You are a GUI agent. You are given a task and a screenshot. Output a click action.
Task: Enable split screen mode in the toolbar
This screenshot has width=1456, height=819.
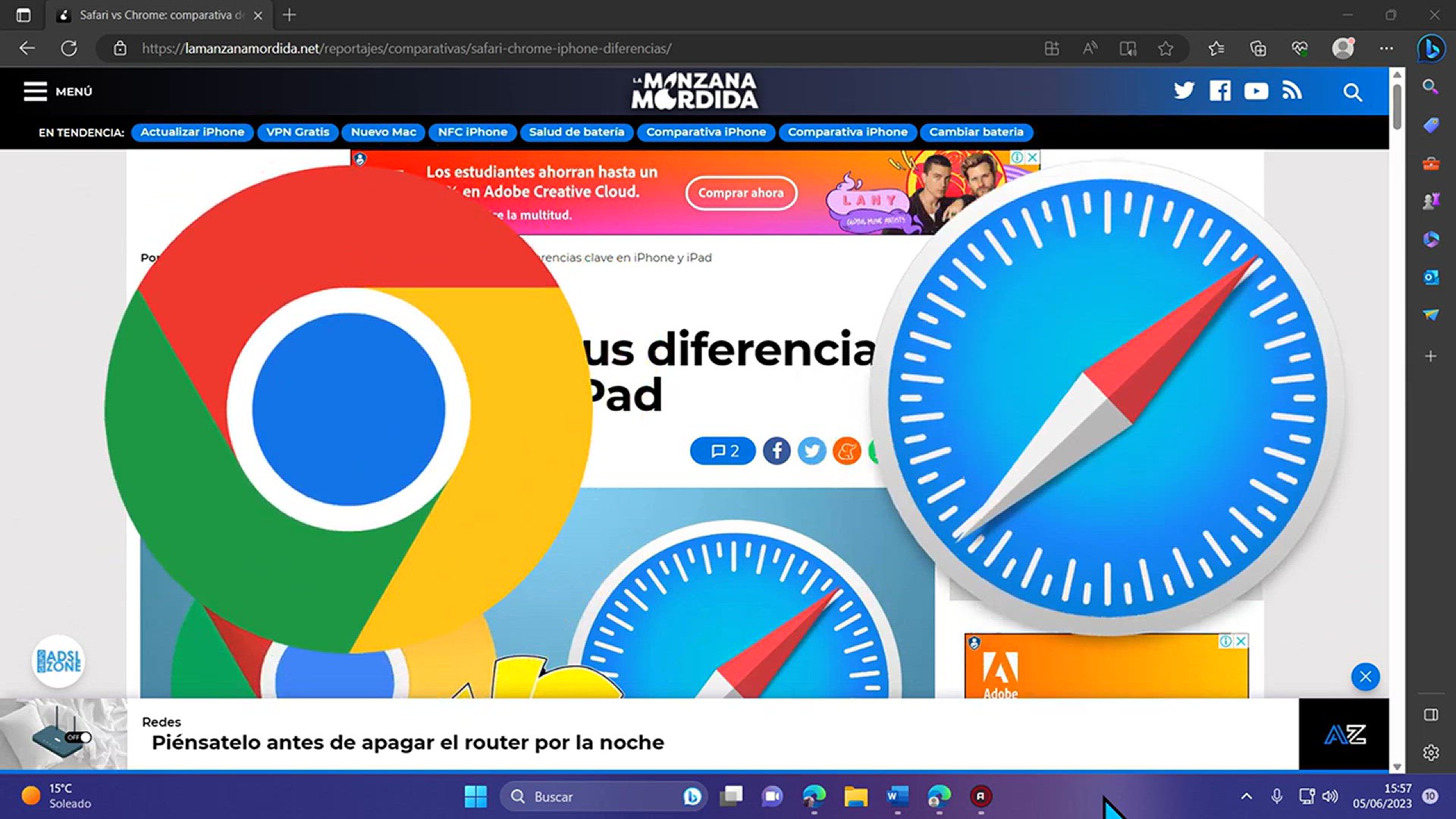coord(1052,48)
